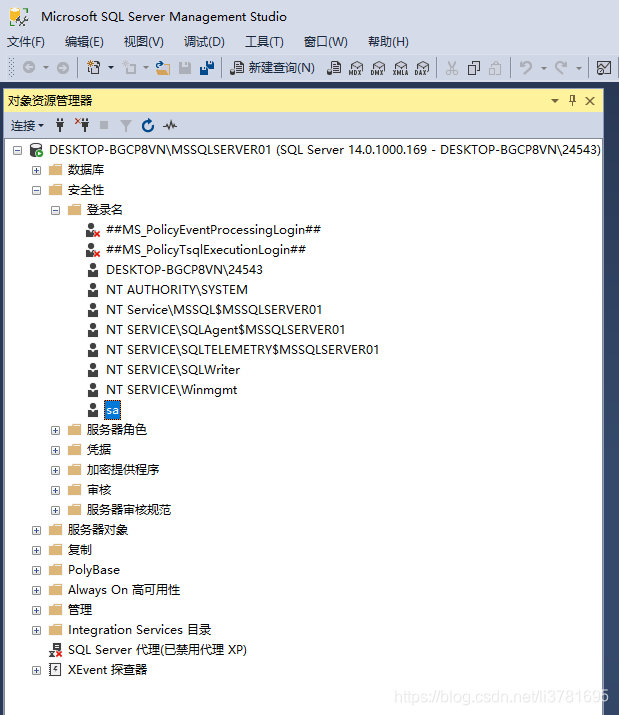The height and width of the screenshot is (715, 619).
Task: Click the Connect plug icon in Object Explorer
Action: (x=60, y=125)
